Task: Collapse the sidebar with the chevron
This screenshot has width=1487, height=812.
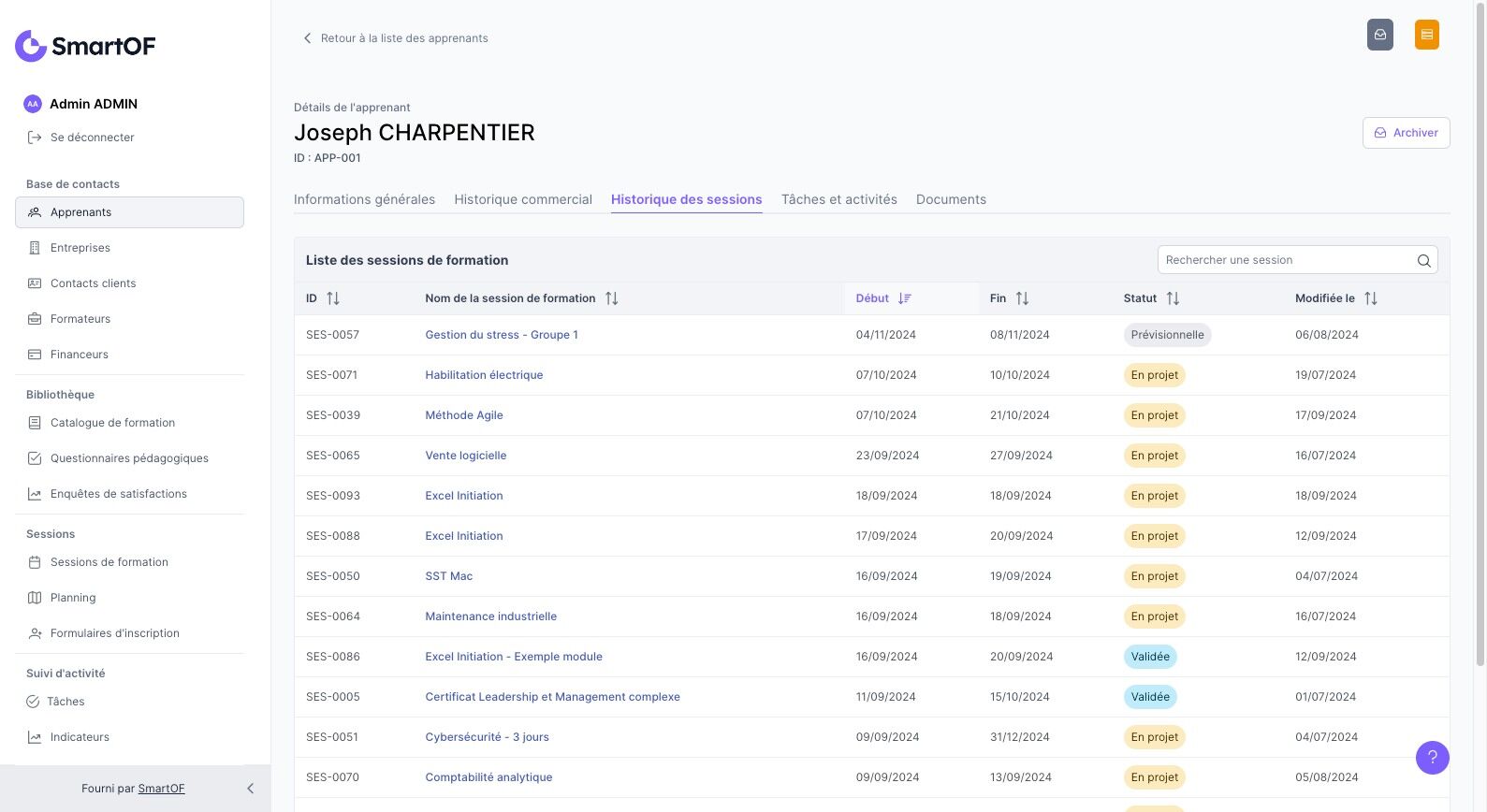Action: 250,789
